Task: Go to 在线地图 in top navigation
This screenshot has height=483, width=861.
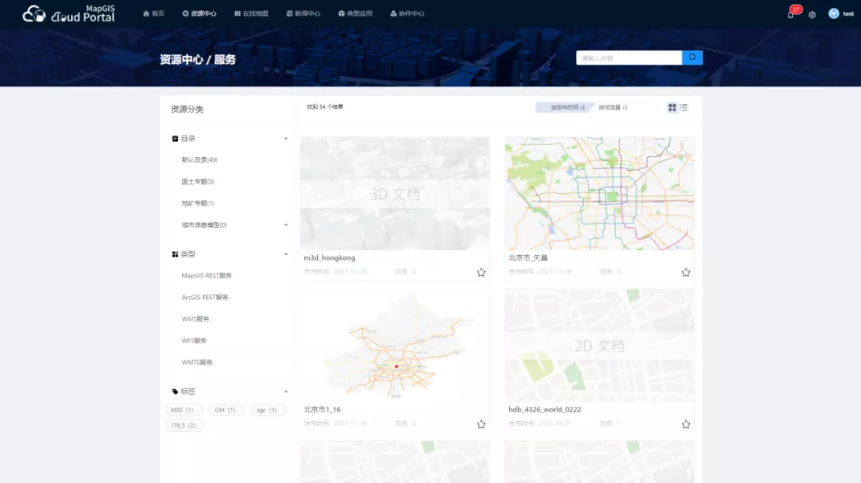Action: click(x=251, y=14)
